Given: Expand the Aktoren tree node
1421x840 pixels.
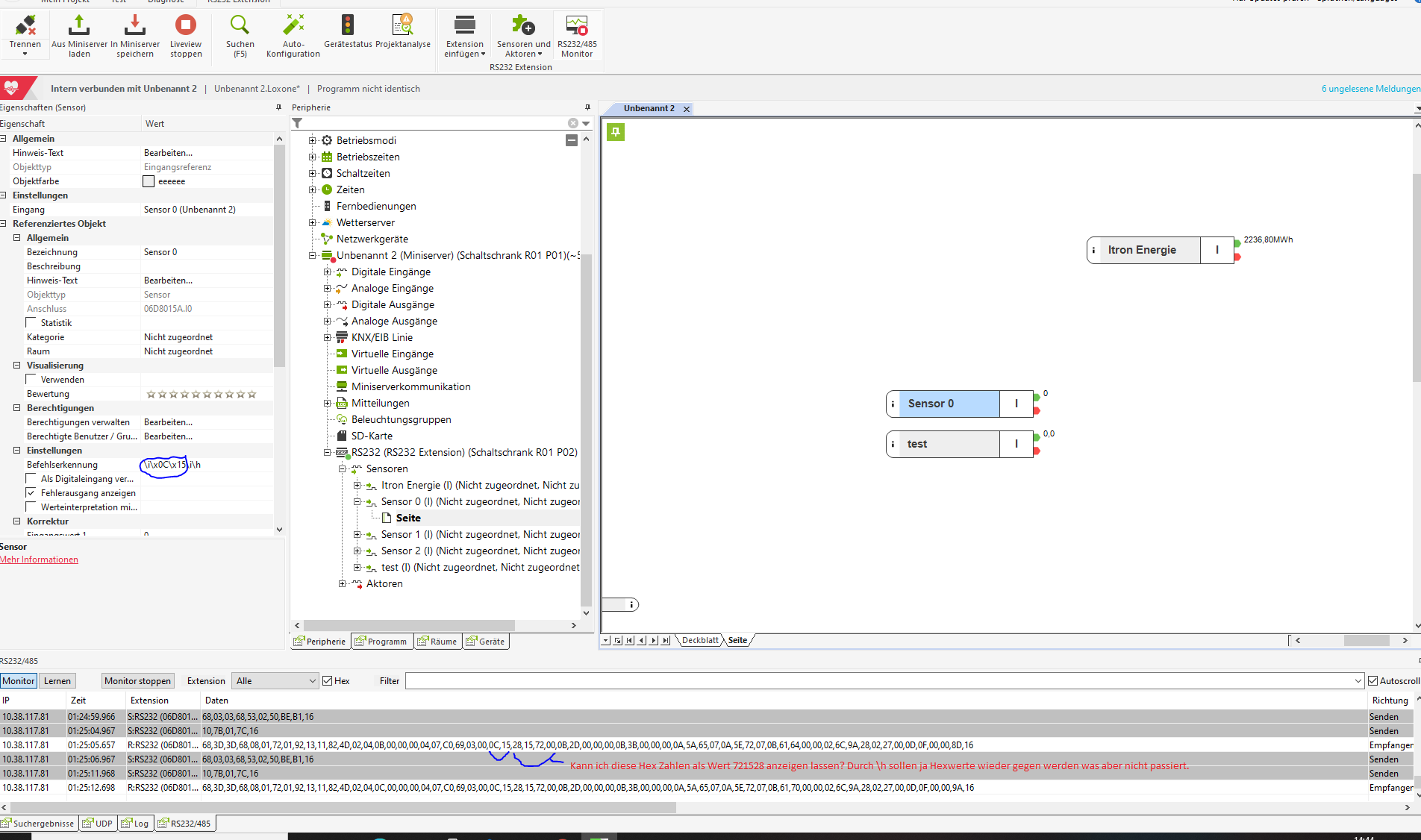Looking at the screenshot, I should click(342, 584).
